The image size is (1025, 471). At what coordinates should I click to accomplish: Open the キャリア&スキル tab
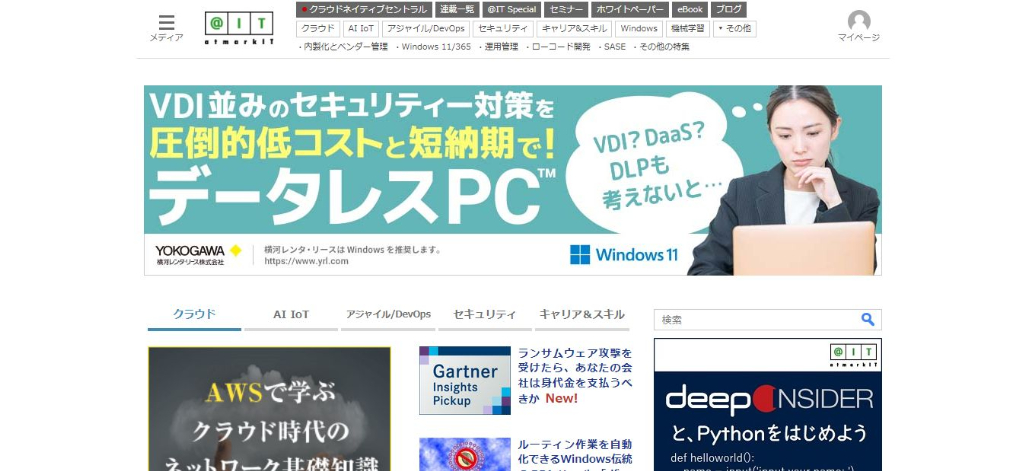[x=582, y=314]
